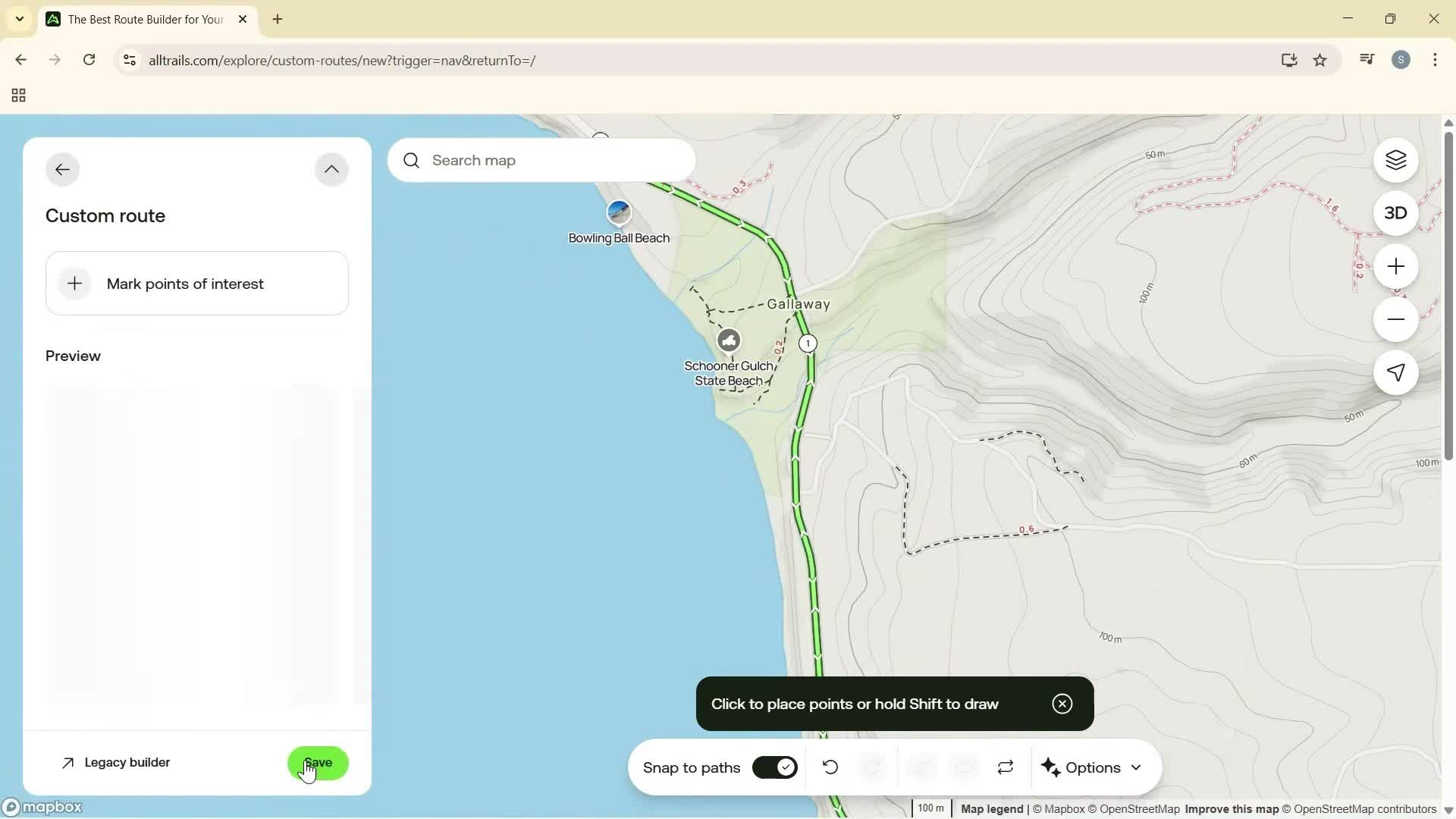The image size is (1456, 819).
Task: Open the browser menu with three dots
Action: click(1436, 60)
